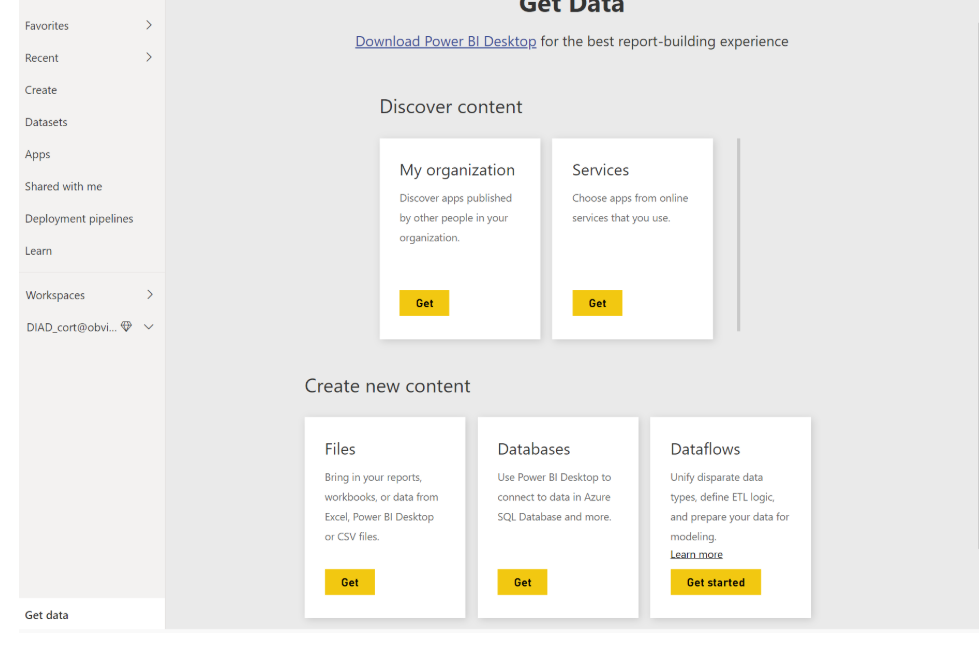Click Get under the Files card
The height and width of the screenshot is (645, 979).
click(349, 582)
